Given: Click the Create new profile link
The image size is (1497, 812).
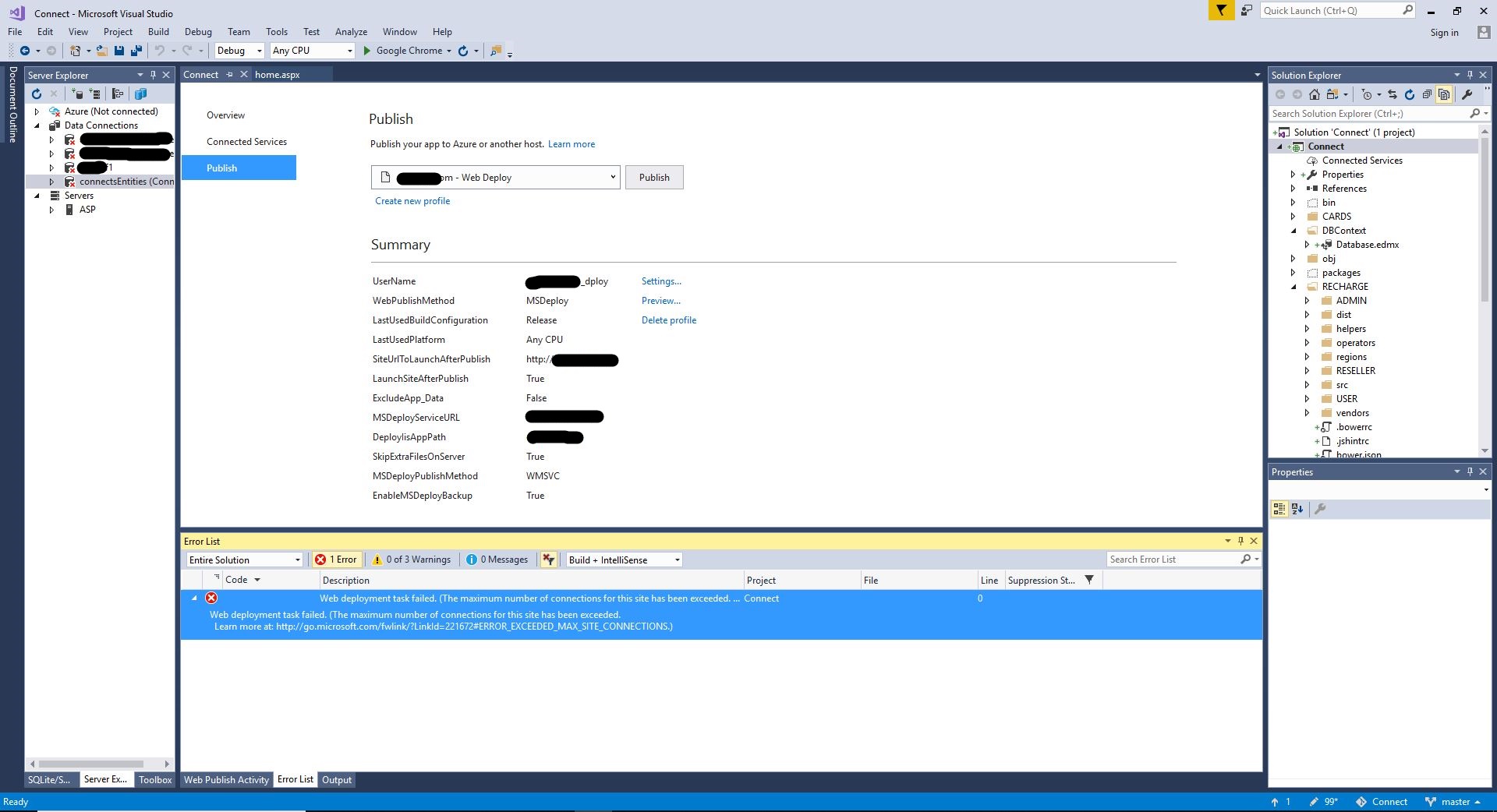Looking at the screenshot, I should (412, 201).
